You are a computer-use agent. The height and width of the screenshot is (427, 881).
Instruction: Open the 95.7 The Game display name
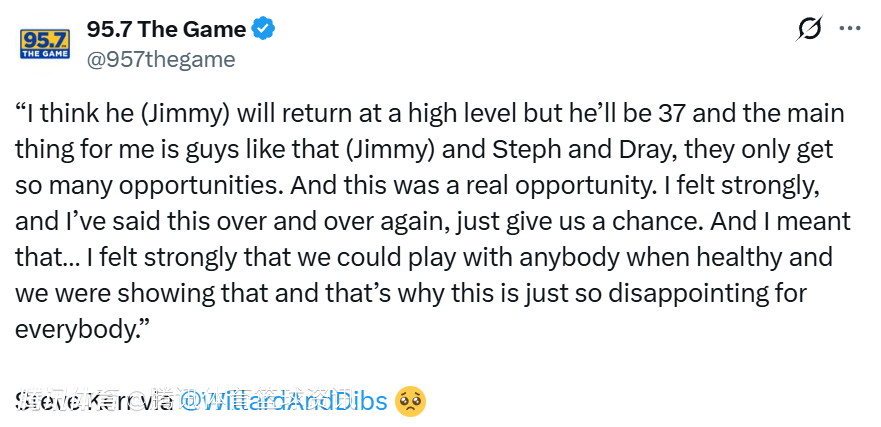[166, 29]
